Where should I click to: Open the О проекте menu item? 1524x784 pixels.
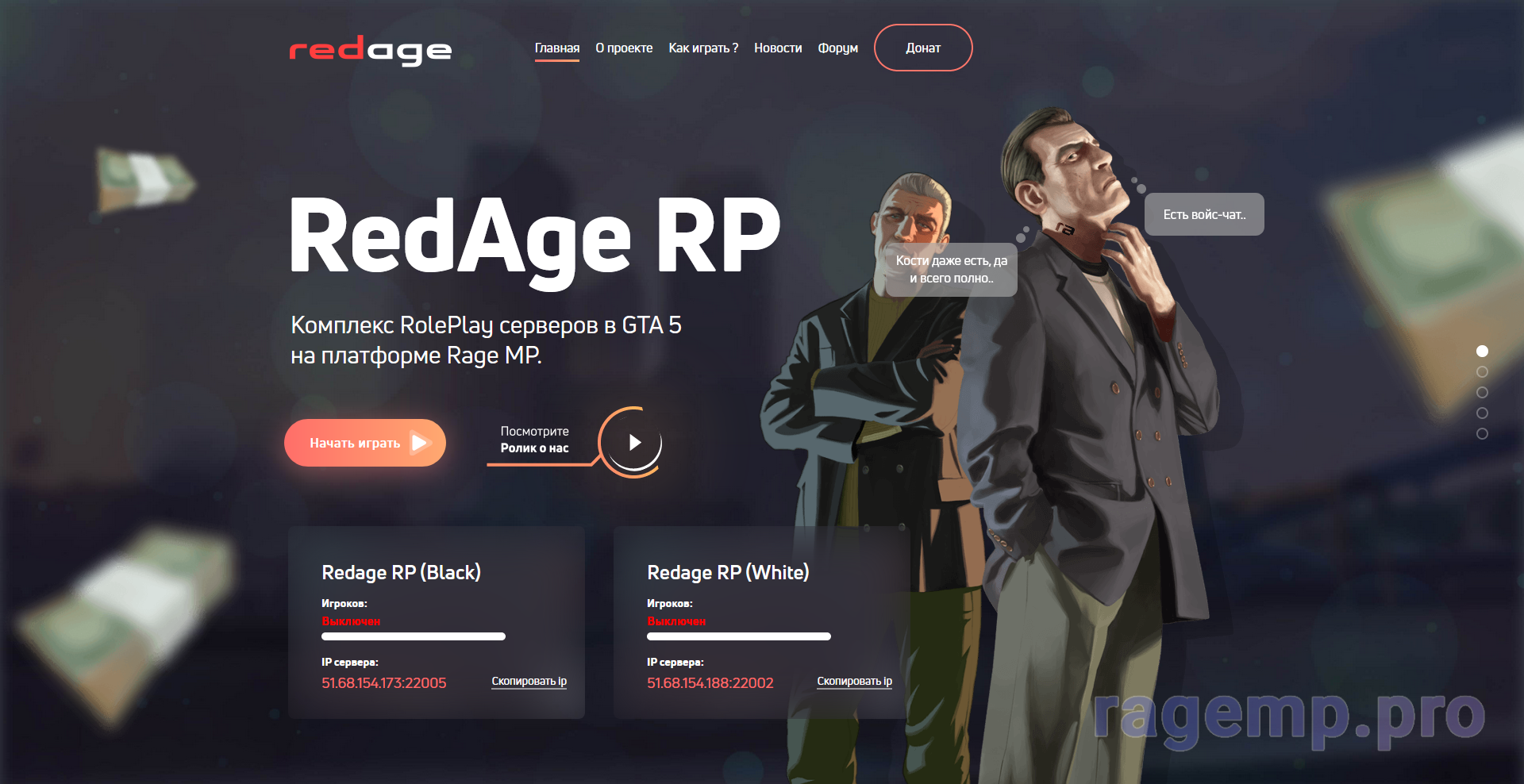(x=624, y=48)
